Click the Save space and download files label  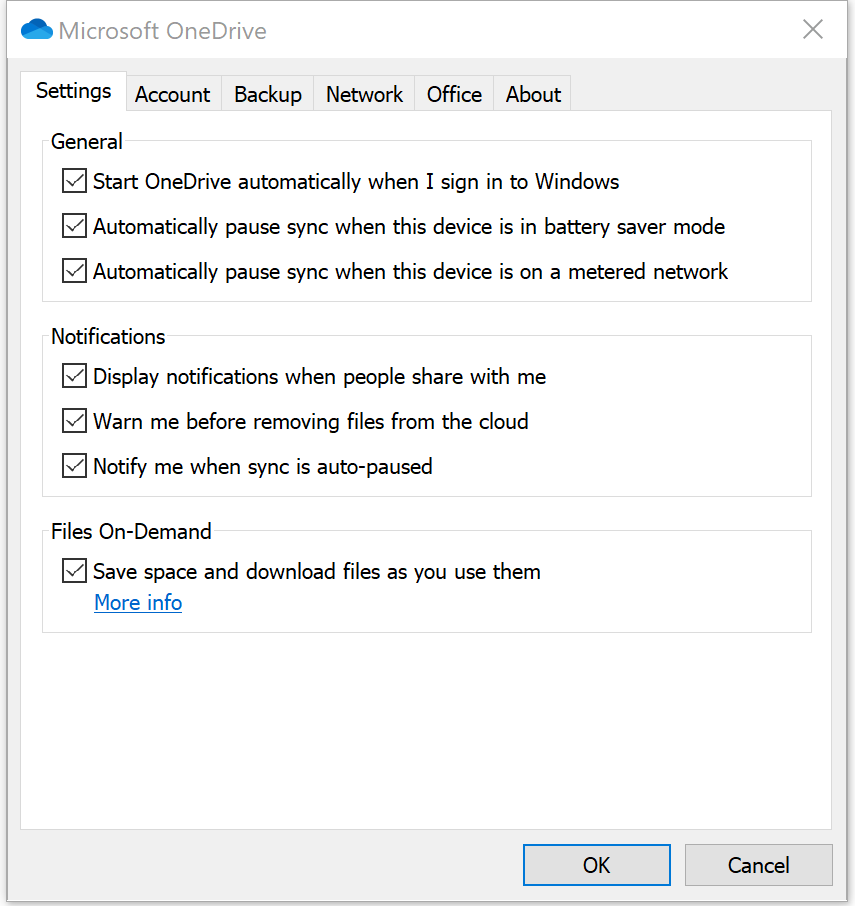click(x=317, y=571)
